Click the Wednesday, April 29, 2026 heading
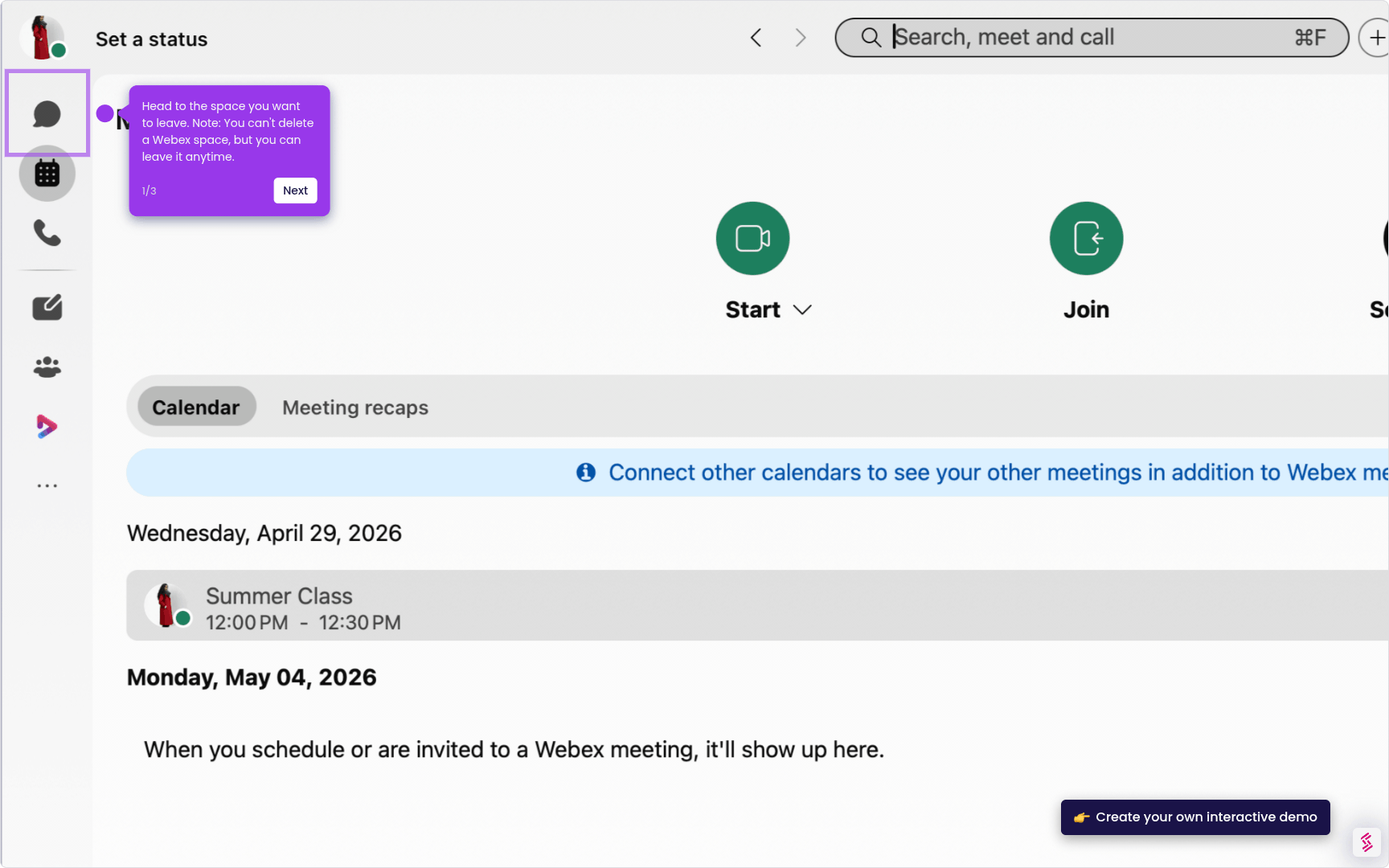Viewport: 1389px width, 868px height. 264,534
